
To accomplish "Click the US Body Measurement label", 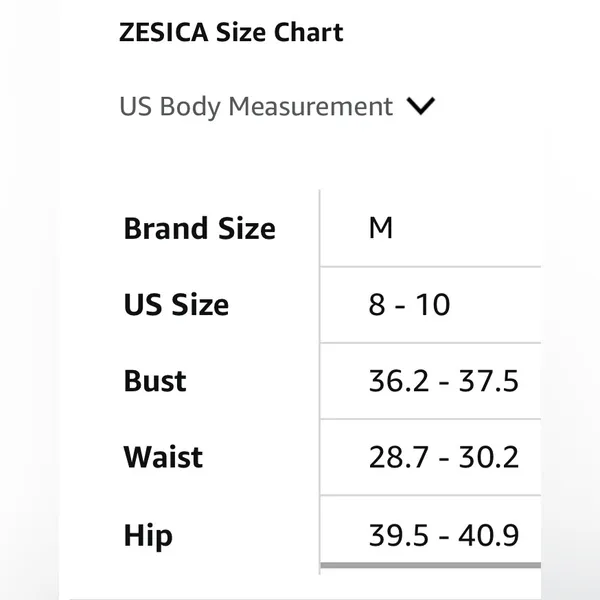I will point(256,107).
